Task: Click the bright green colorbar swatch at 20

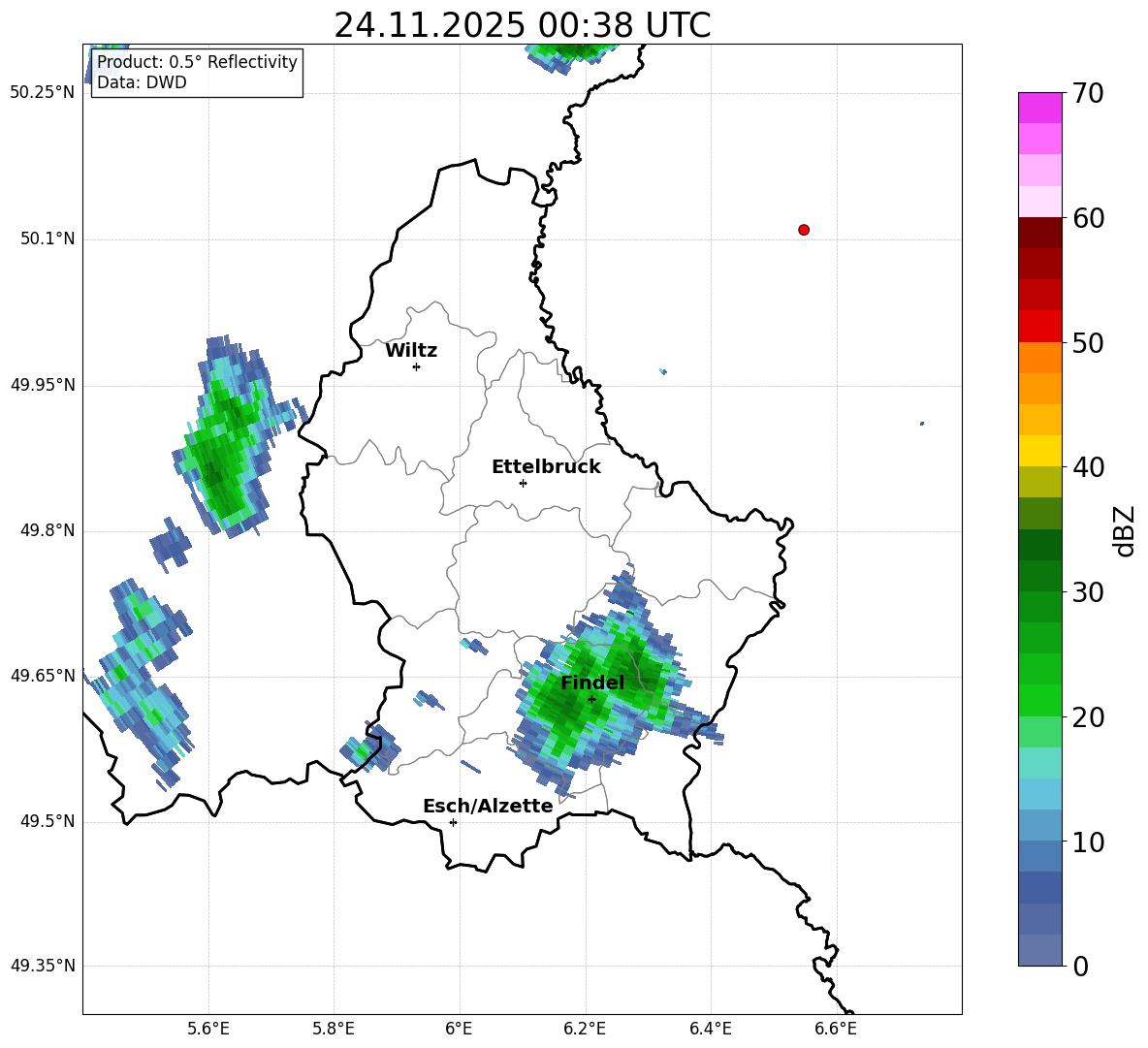Action: click(1039, 700)
